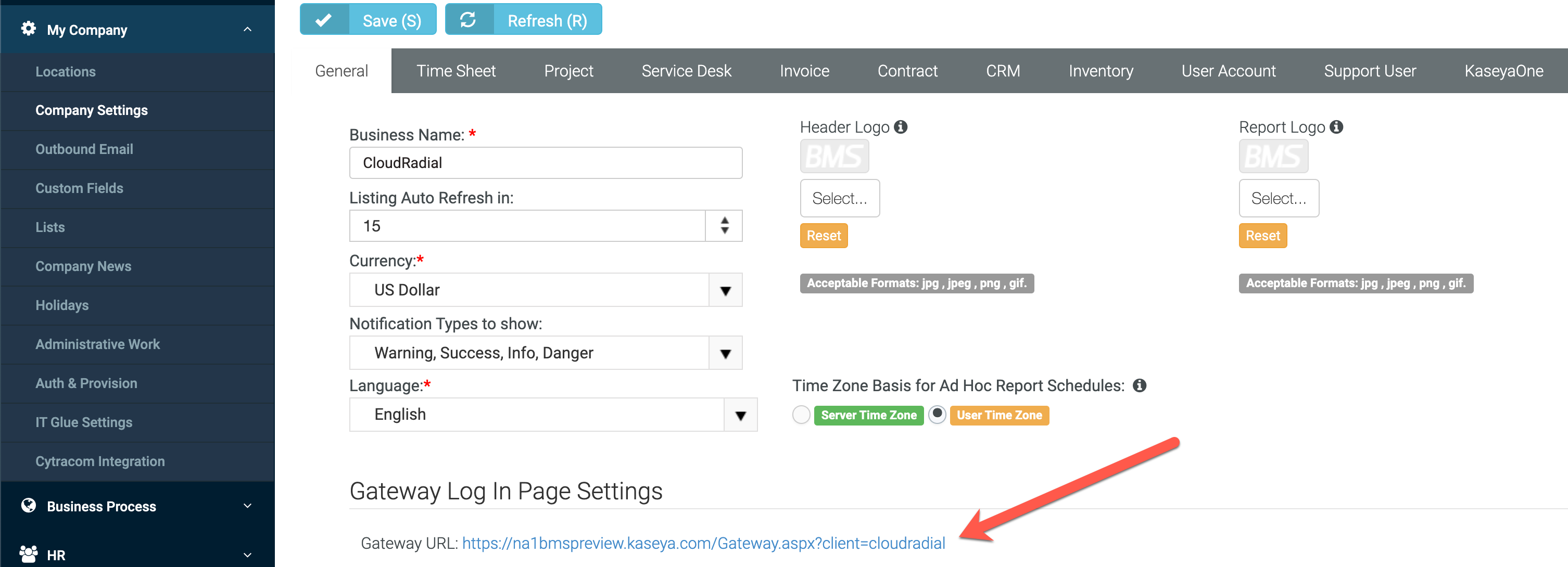Switch to the KaseyaOne tab

pos(1503,71)
